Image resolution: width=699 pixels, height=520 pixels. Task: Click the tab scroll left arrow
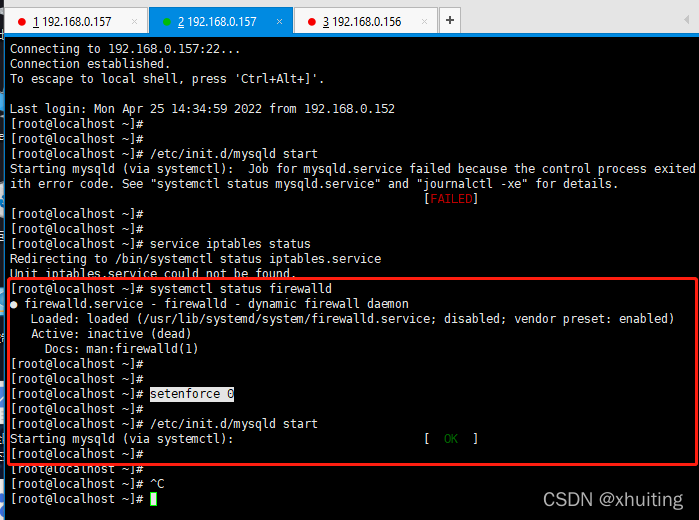[687, 20]
